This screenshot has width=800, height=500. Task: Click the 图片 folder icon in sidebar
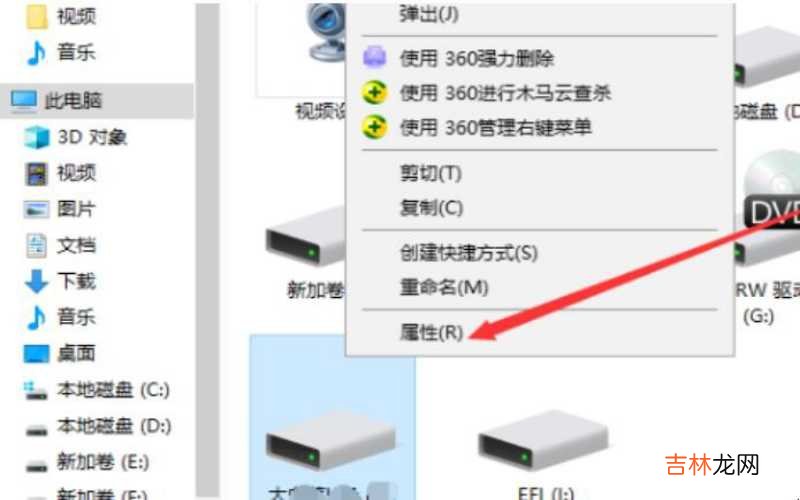[x=37, y=209]
